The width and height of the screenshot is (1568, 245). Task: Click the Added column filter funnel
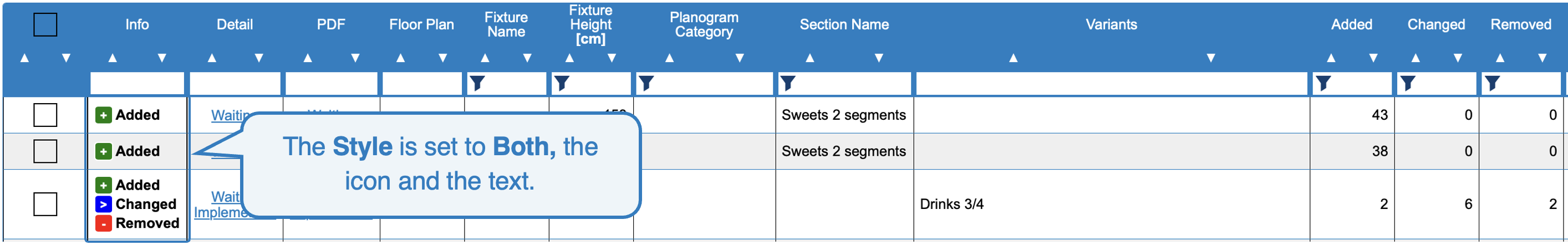coord(1323,83)
